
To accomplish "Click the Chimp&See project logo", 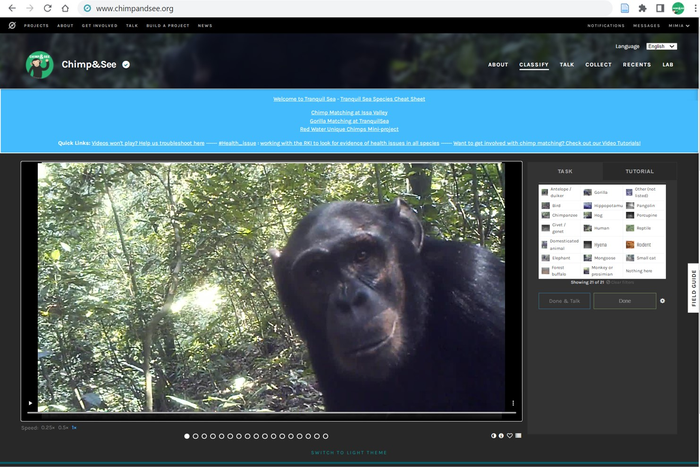I will click(39, 65).
